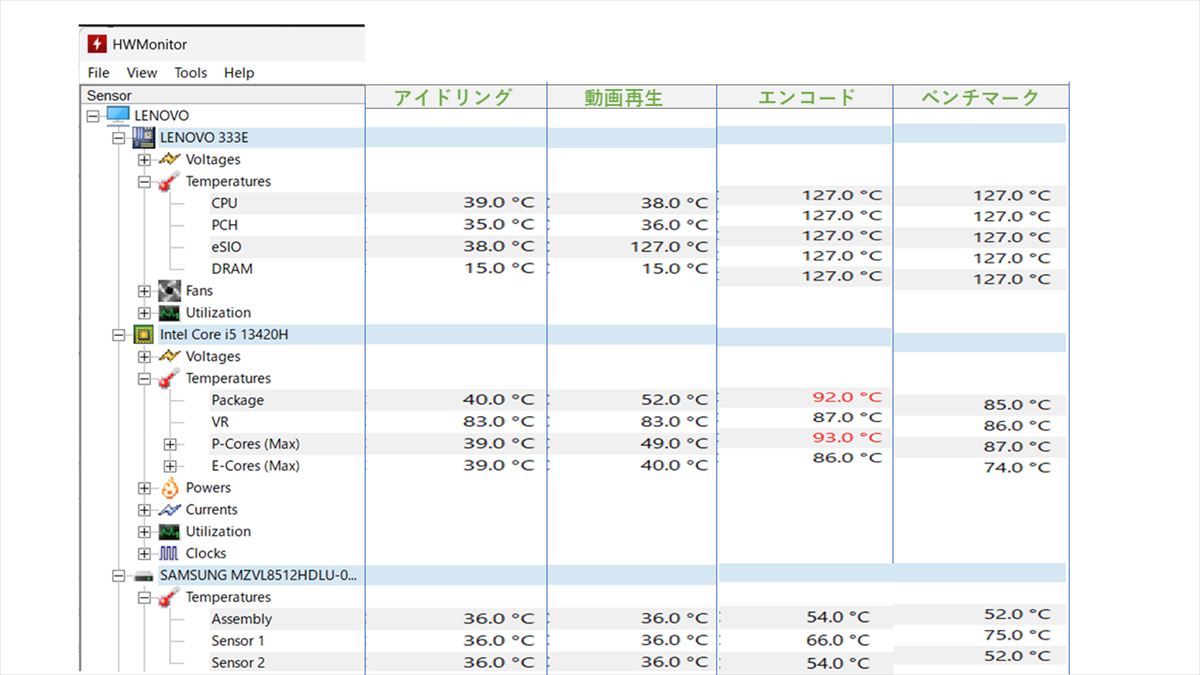This screenshot has width=1200, height=675.
Task: Click the Voltages icon under Intel Core i5
Action: 169,356
